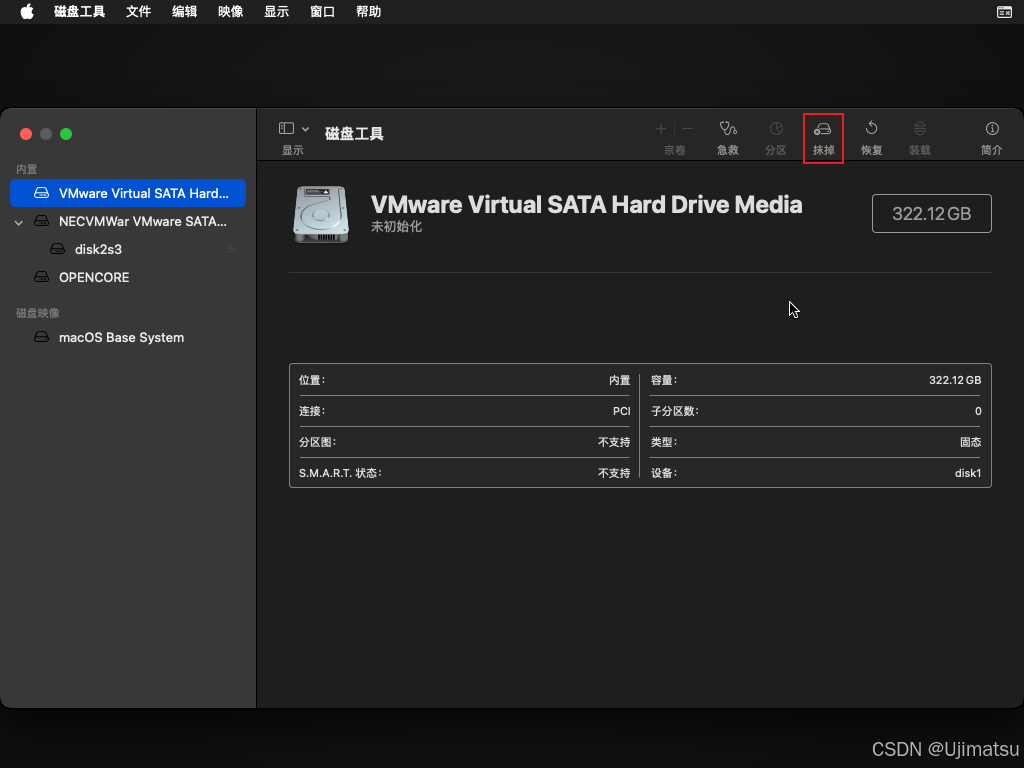
Task: Select VMware Virtual SATA Hard drive in sidebar
Action: click(x=128, y=193)
